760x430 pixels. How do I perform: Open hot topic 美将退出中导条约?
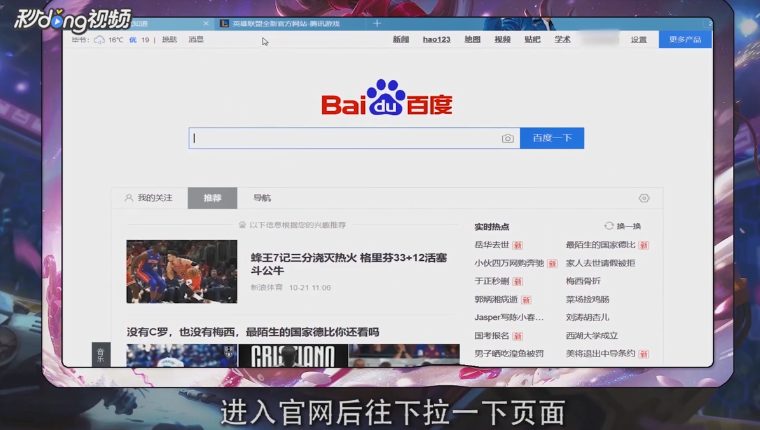[x=601, y=353]
